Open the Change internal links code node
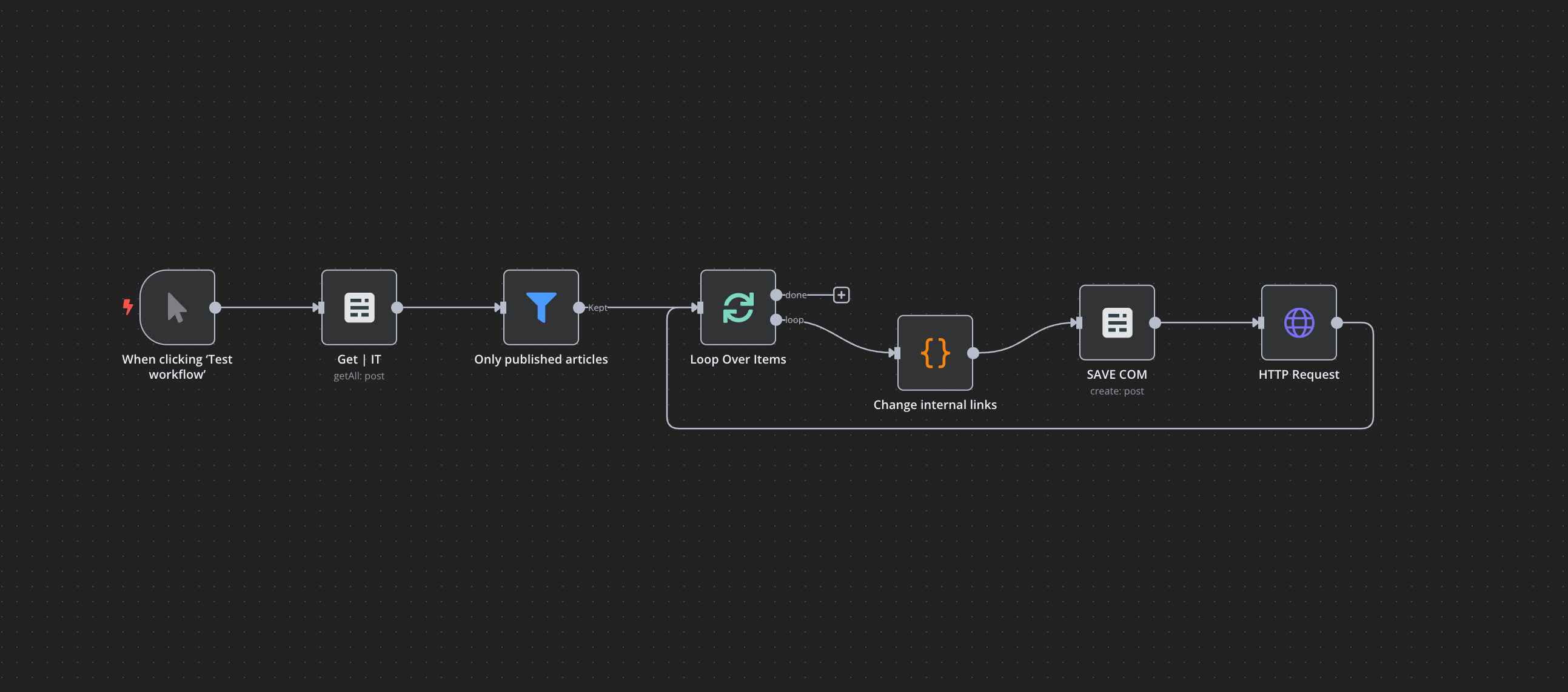Viewport: 1568px width, 692px height. [x=935, y=353]
